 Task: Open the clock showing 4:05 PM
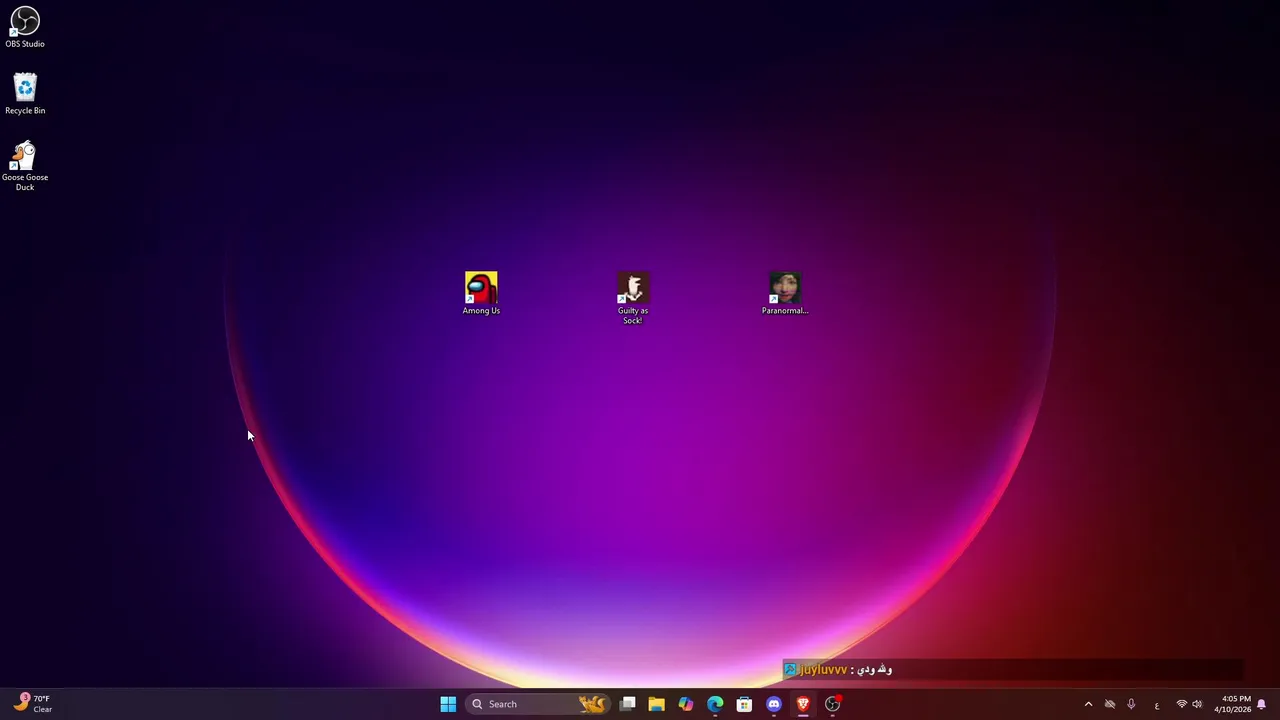pyautogui.click(x=1232, y=704)
